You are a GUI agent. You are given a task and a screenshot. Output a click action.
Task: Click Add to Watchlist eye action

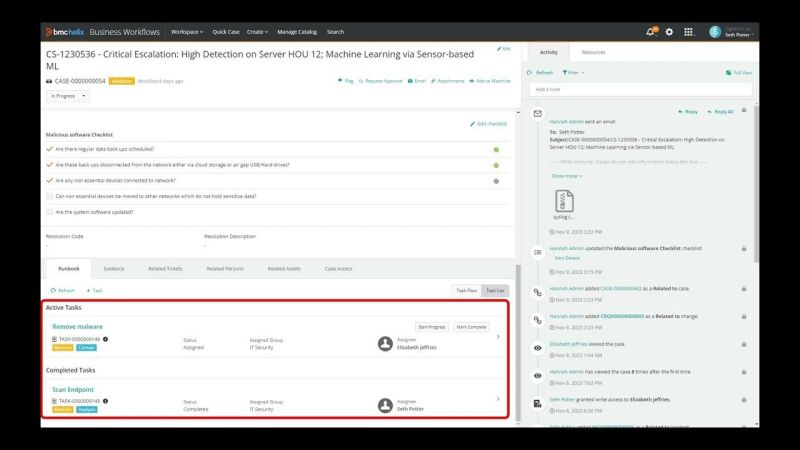point(490,81)
